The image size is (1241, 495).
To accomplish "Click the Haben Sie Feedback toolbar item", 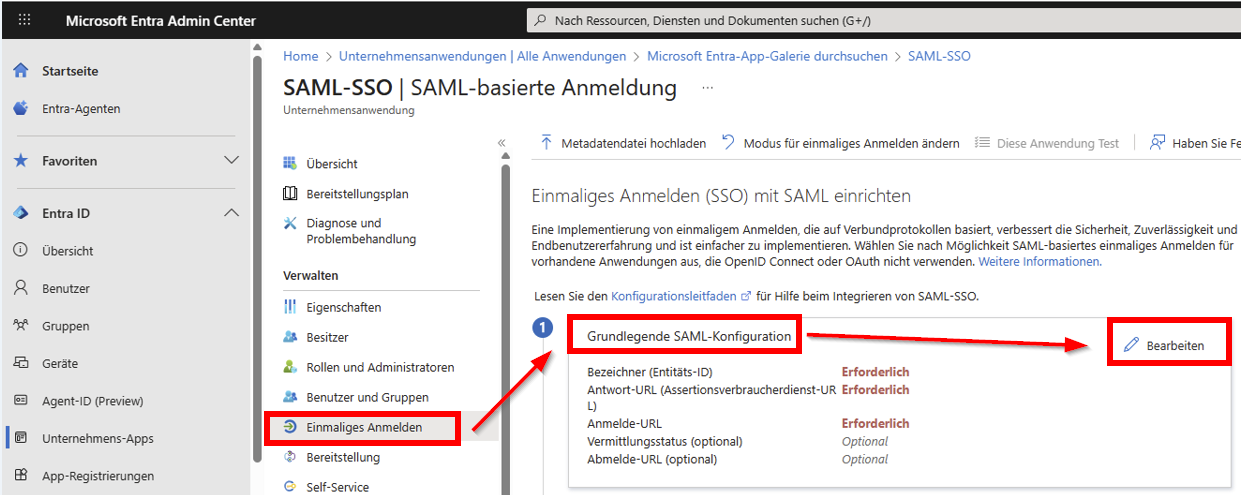I will click(x=1195, y=143).
